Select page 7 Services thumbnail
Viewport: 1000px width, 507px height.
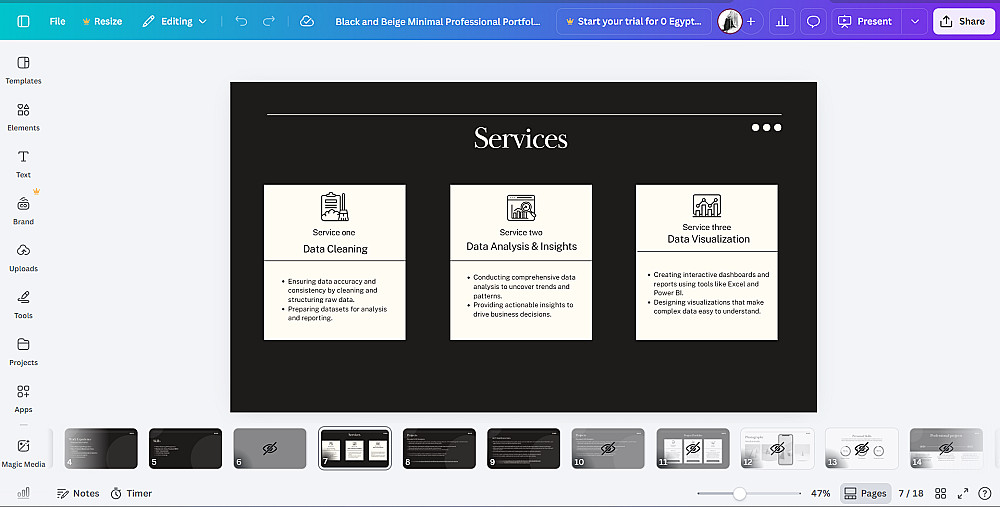click(x=355, y=448)
